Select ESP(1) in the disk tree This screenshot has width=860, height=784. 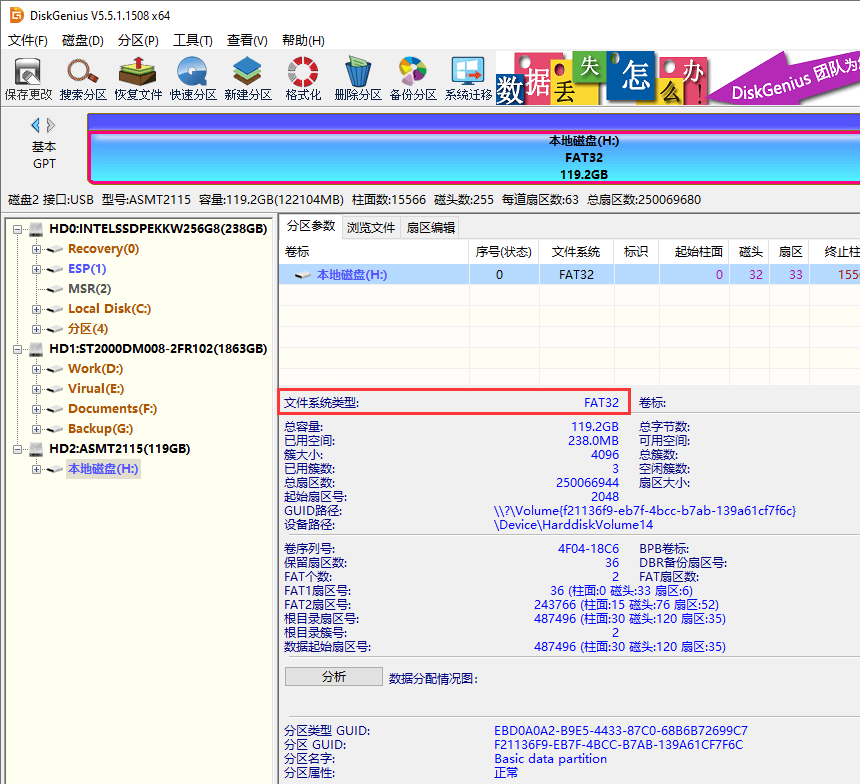tap(87, 269)
